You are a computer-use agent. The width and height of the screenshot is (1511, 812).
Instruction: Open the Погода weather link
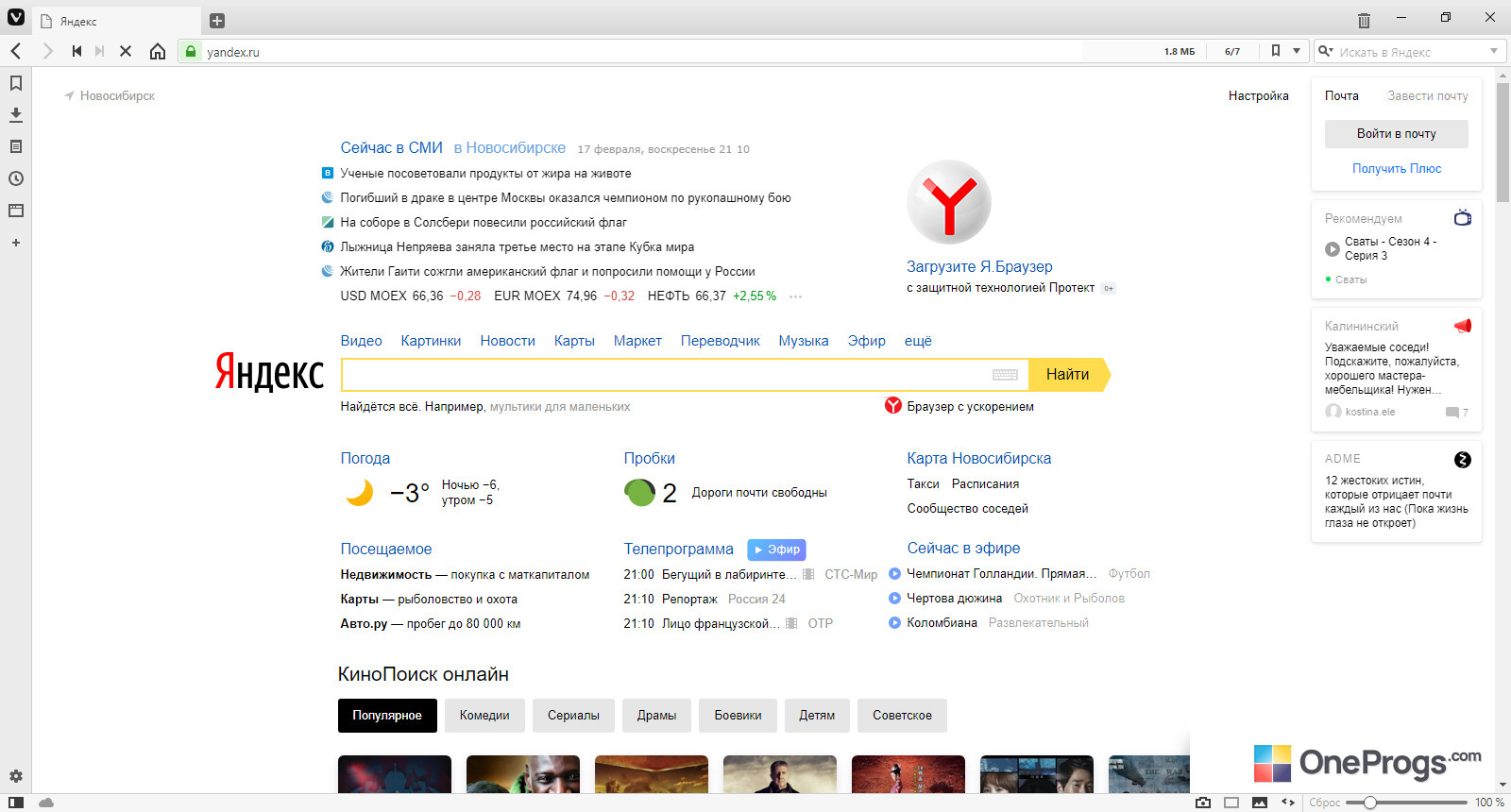pyautogui.click(x=365, y=459)
